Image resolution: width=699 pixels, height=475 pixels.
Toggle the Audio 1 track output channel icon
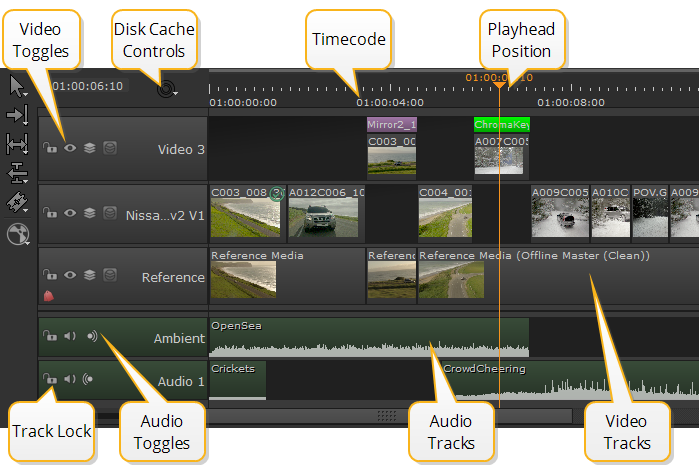point(90,380)
